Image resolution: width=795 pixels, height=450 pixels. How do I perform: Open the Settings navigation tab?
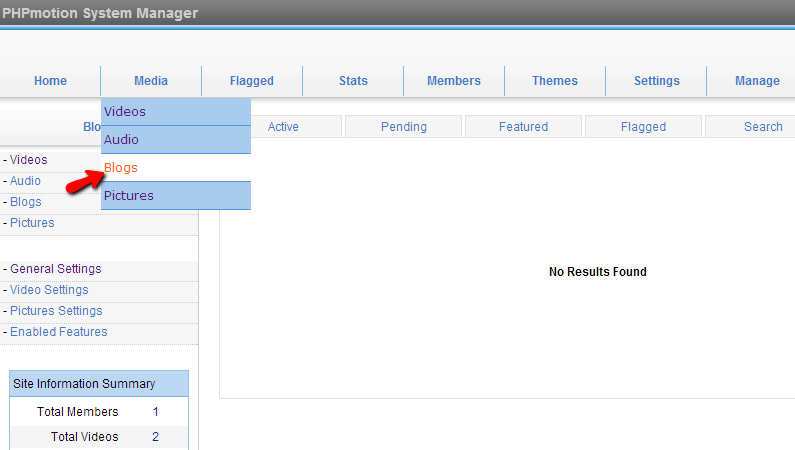tap(657, 81)
